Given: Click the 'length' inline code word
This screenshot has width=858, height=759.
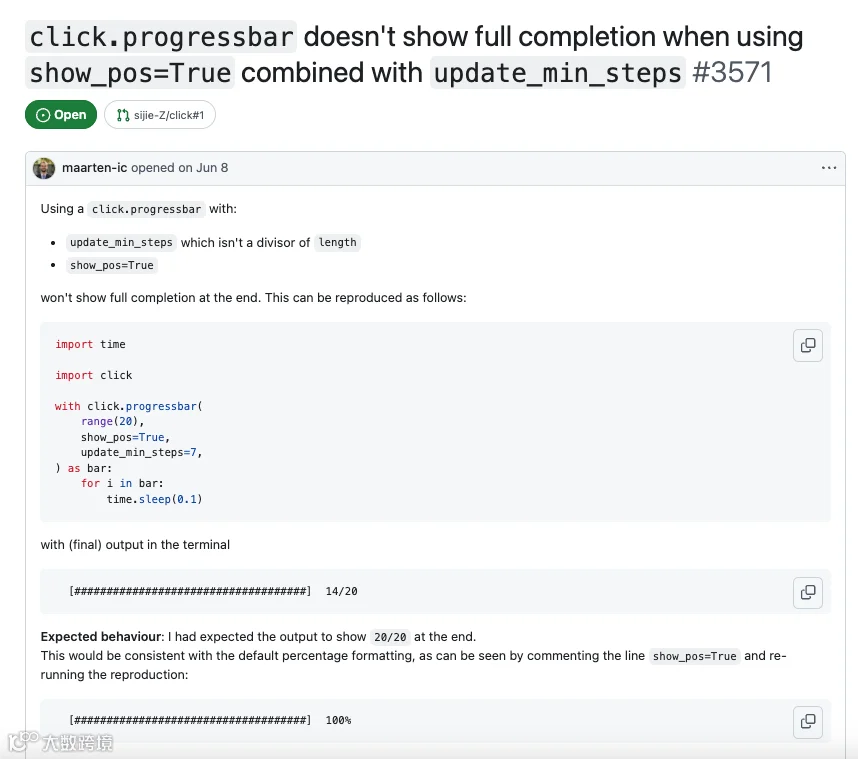Looking at the screenshot, I should (337, 242).
